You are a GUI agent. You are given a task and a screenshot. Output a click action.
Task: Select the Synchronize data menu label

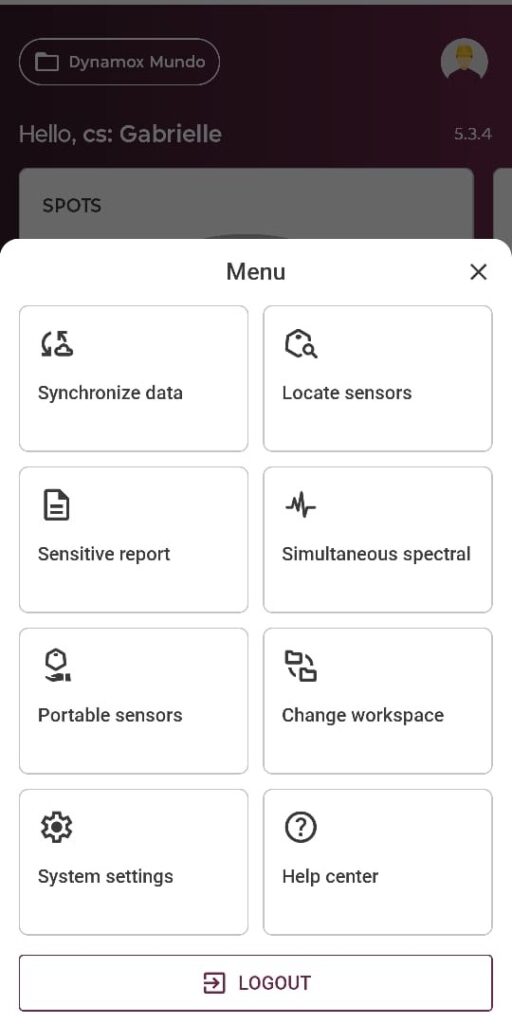[x=110, y=393]
